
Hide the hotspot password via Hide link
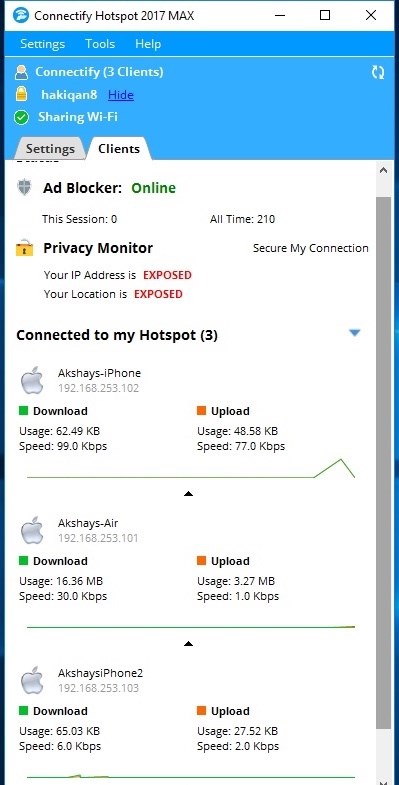pyautogui.click(x=121, y=95)
